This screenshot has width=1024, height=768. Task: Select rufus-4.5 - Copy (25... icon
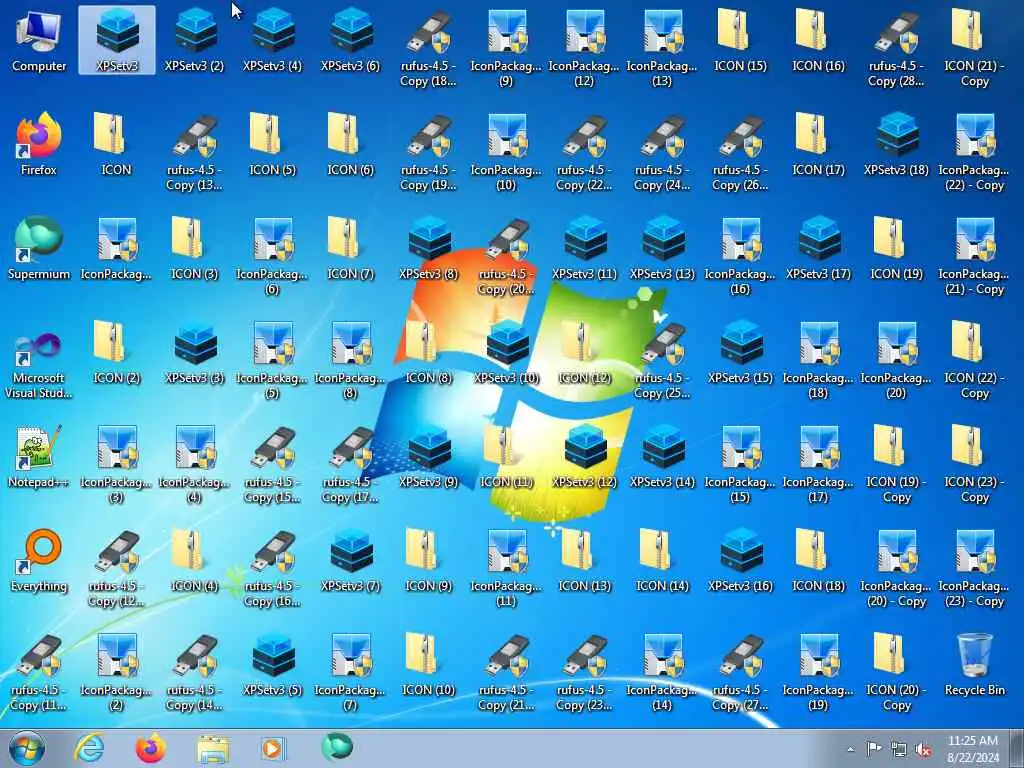pyautogui.click(x=662, y=360)
